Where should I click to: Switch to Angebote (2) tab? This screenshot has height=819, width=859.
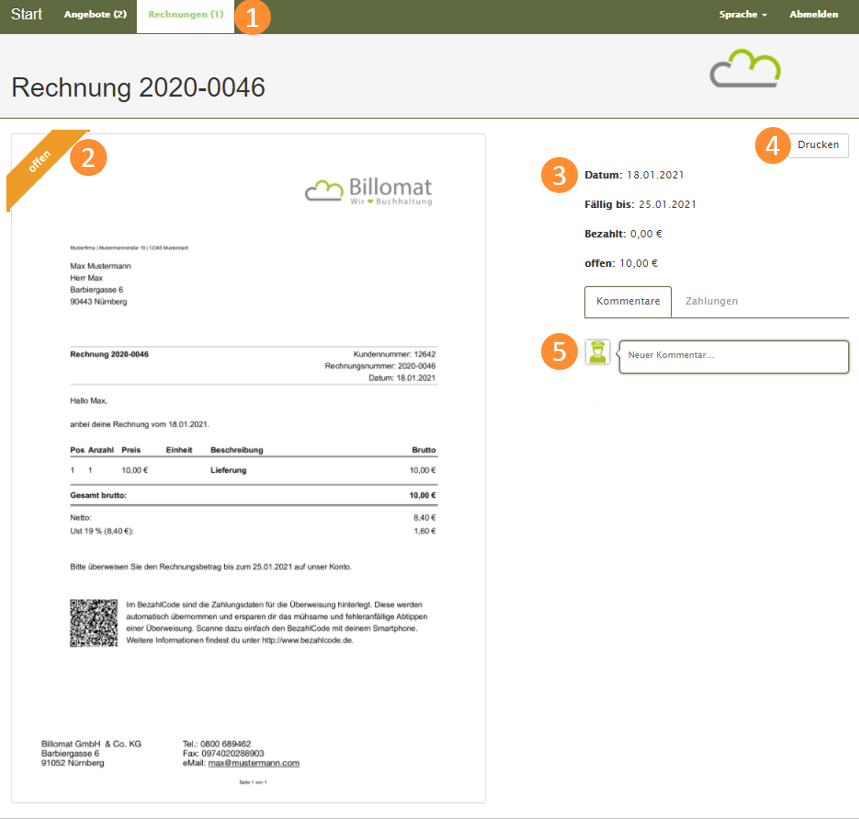point(95,14)
